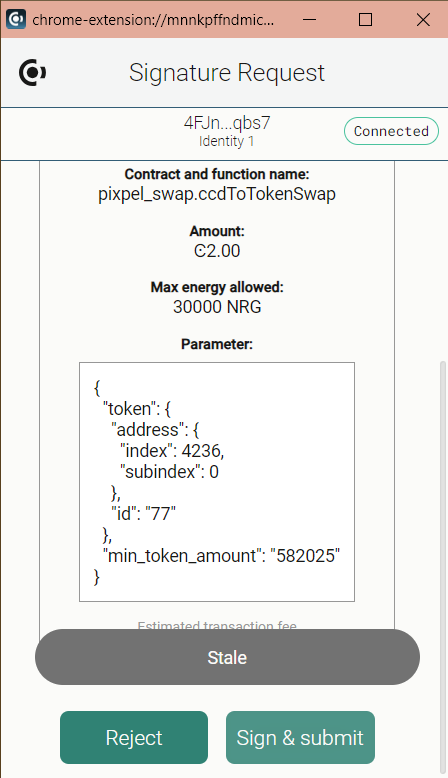Maximize the extension popup window

point(366,19)
